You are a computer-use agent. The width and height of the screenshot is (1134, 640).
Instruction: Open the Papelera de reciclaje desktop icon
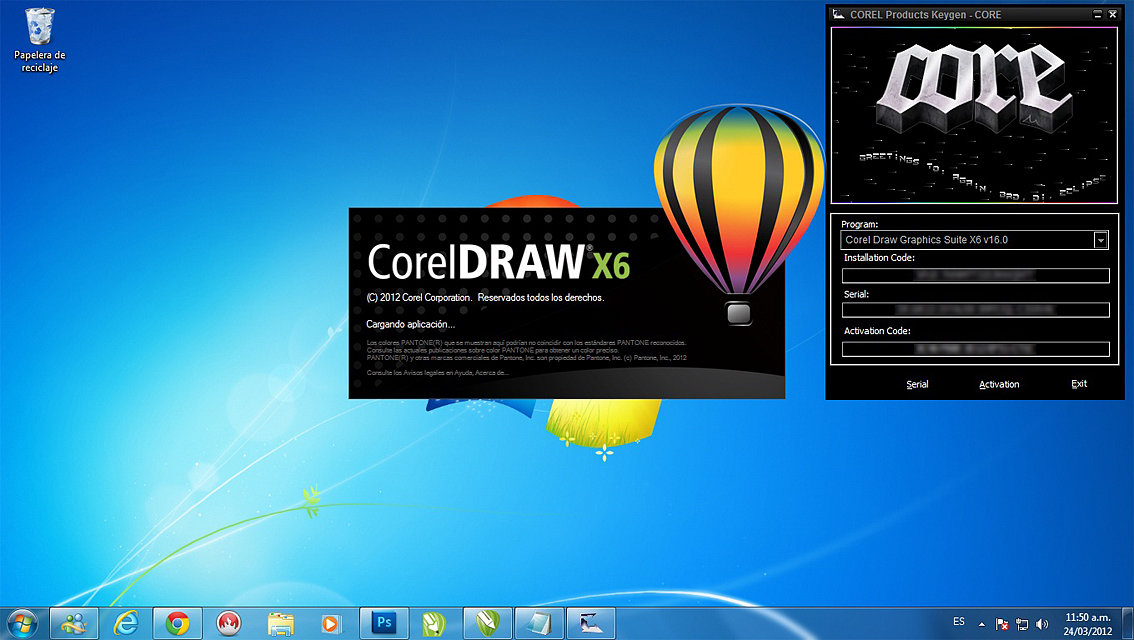[40, 40]
